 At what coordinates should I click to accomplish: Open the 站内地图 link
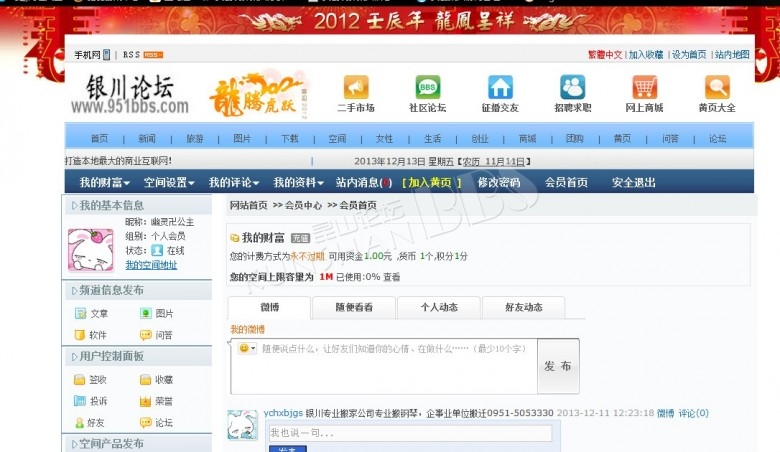(732, 55)
